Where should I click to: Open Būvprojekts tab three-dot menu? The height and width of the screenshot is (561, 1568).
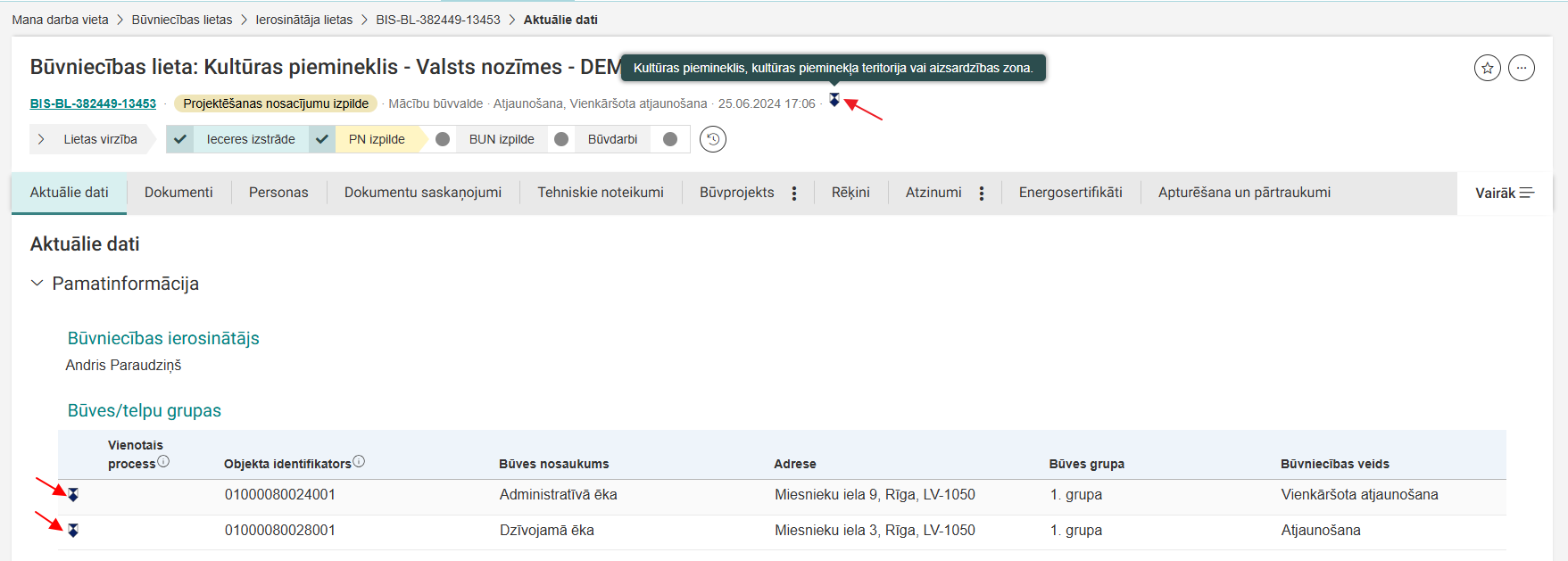793,194
